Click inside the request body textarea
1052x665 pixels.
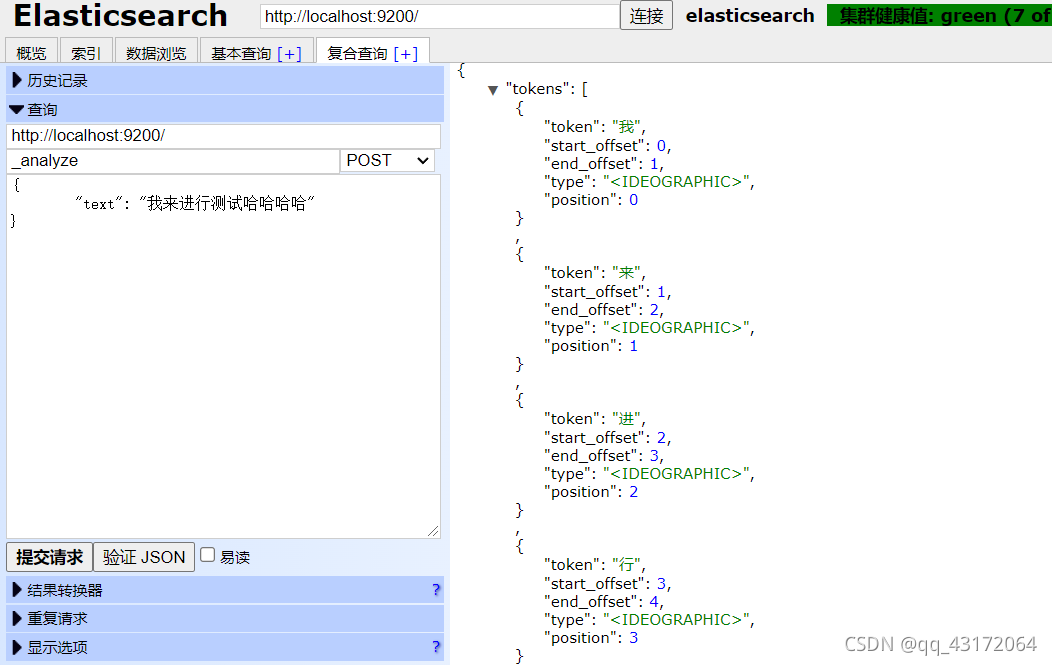point(223,356)
